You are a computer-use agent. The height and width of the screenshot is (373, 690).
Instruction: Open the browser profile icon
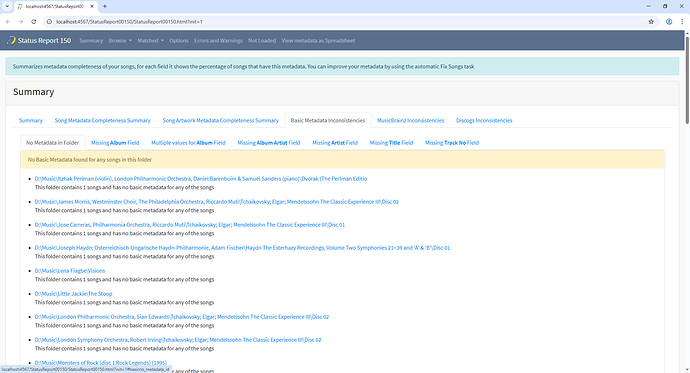click(669, 22)
